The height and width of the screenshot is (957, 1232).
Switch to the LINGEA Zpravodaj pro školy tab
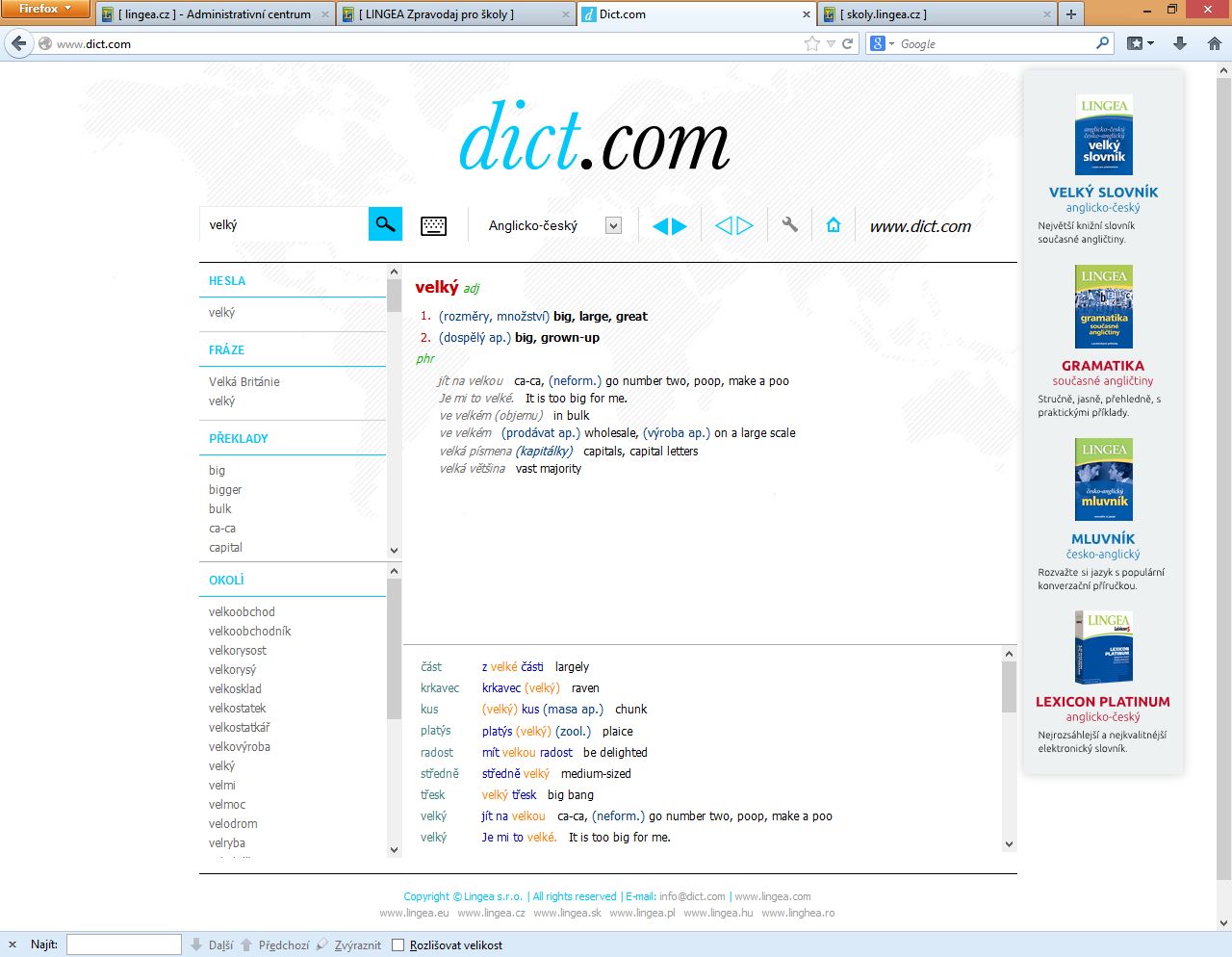coord(455,14)
